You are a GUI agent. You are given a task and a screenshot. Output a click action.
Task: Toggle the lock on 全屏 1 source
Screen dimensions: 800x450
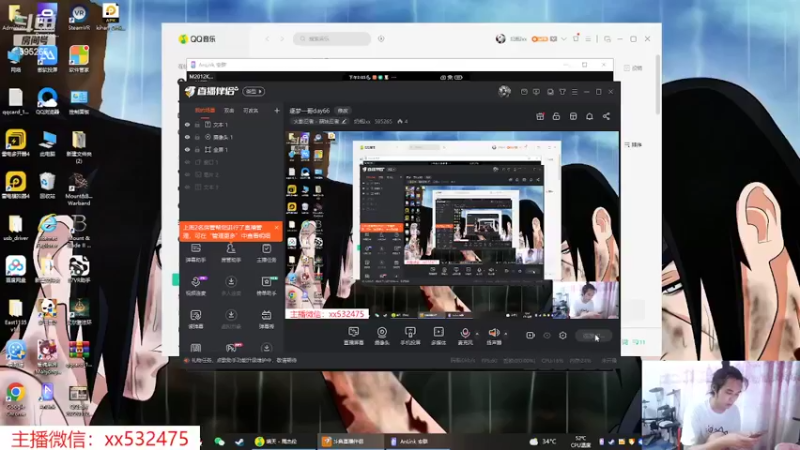[x=197, y=149]
